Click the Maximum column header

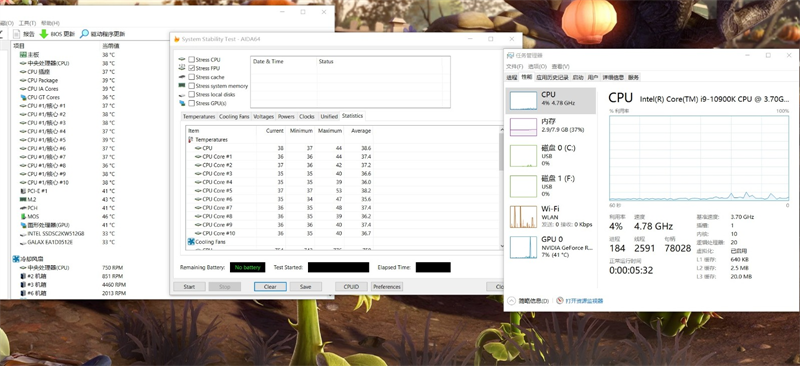click(x=330, y=131)
